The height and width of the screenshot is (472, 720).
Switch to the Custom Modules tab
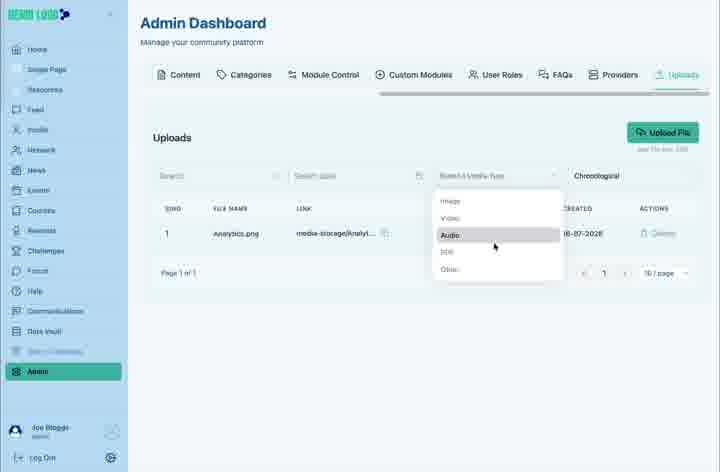pos(414,75)
